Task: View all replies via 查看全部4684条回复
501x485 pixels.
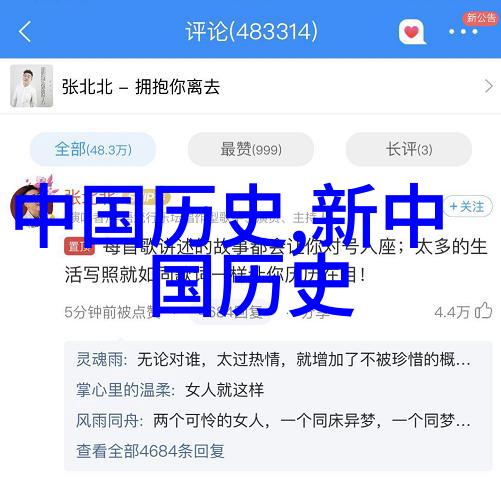Action: [x=150, y=451]
